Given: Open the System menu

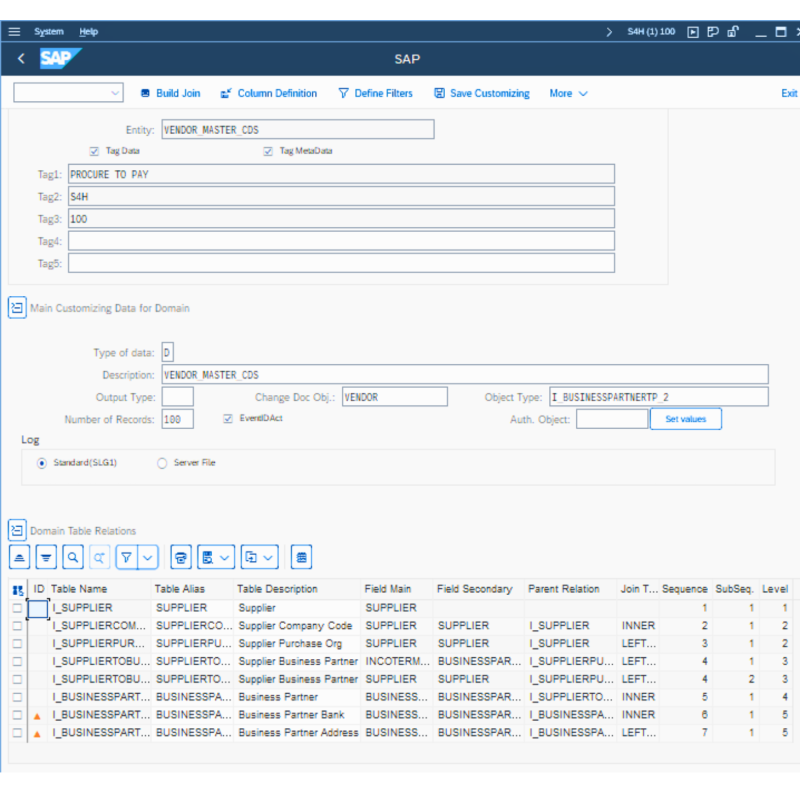Looking at the screenshot, I should (48, 31).
